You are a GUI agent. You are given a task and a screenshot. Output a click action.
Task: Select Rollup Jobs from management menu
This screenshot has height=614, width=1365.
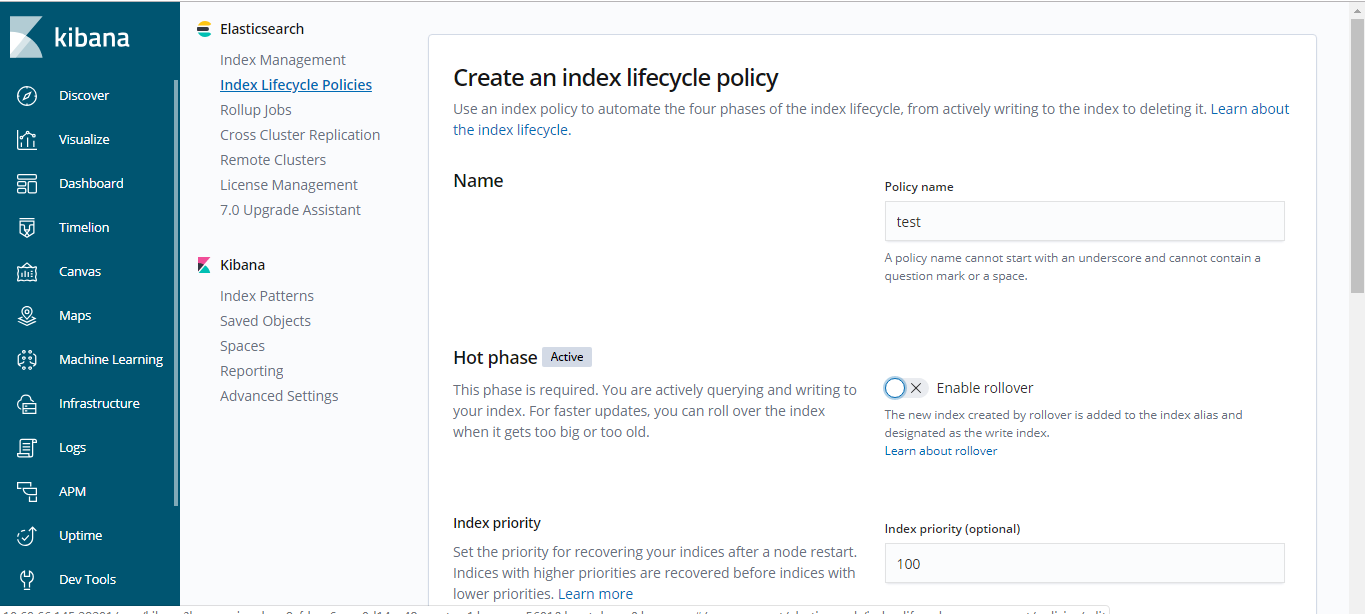[x=255, y=110]
